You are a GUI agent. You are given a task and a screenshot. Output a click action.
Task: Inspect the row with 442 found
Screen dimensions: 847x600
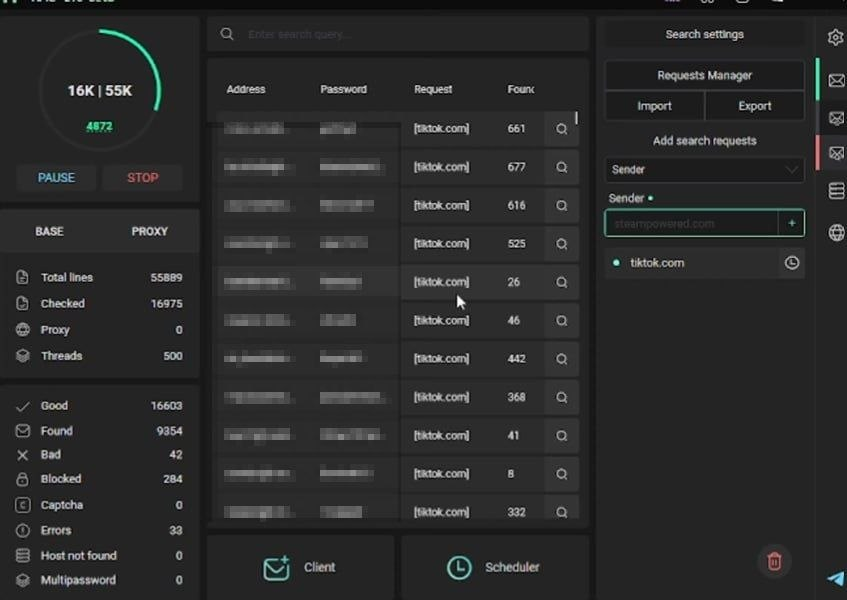click(561, 359)
